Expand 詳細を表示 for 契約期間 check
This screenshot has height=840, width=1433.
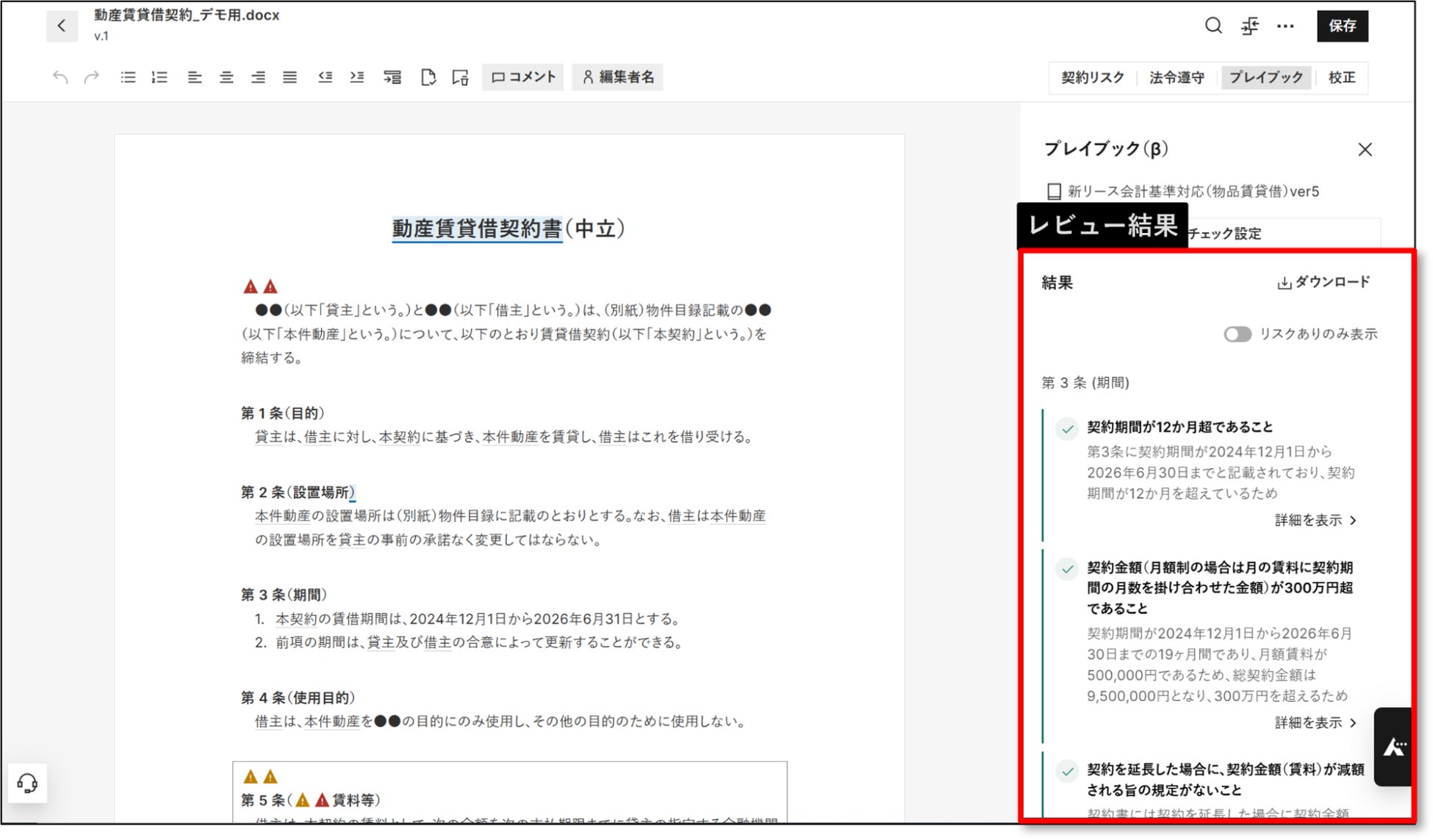click(1315, 520)
